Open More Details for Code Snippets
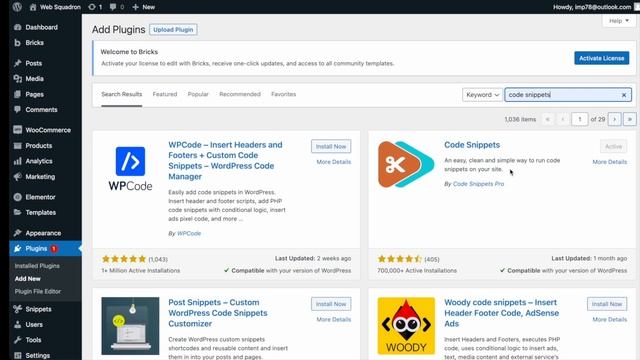 [x=610, y=162]
